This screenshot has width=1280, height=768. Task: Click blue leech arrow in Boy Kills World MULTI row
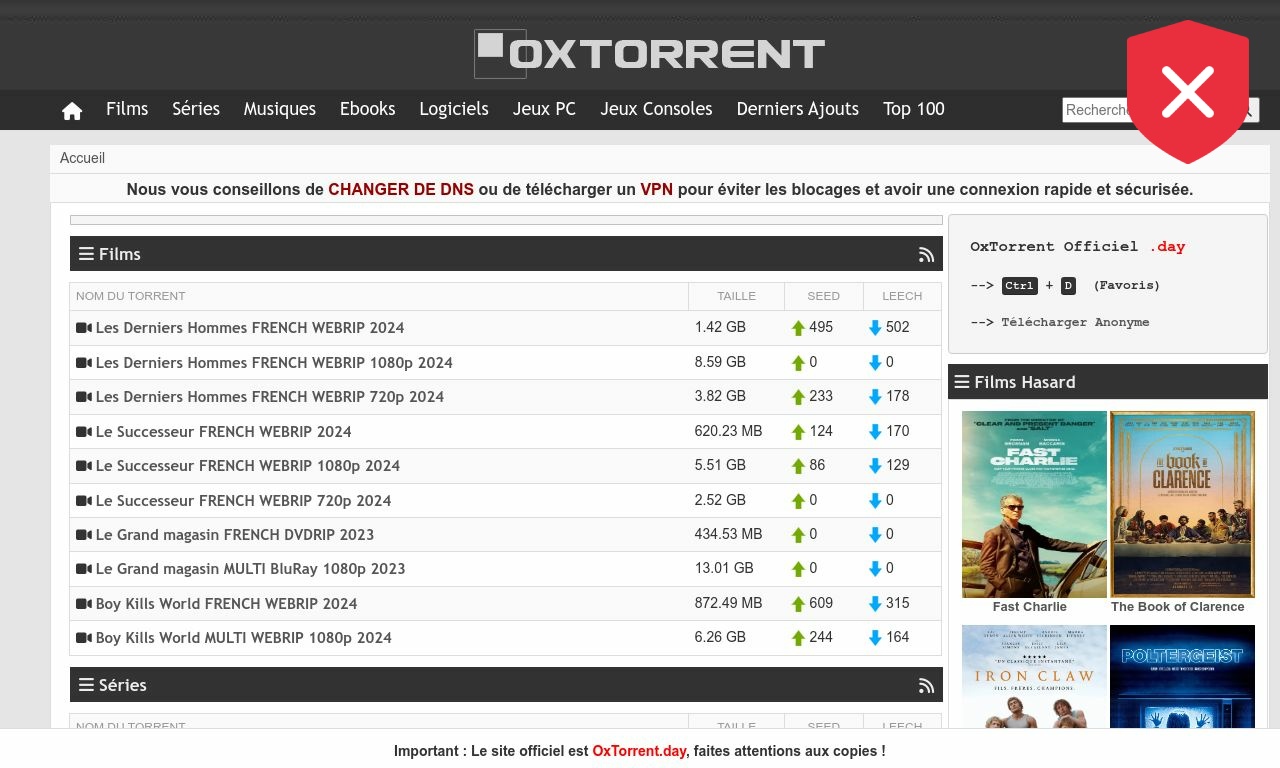pyautogui.click(x=875, y=638)
